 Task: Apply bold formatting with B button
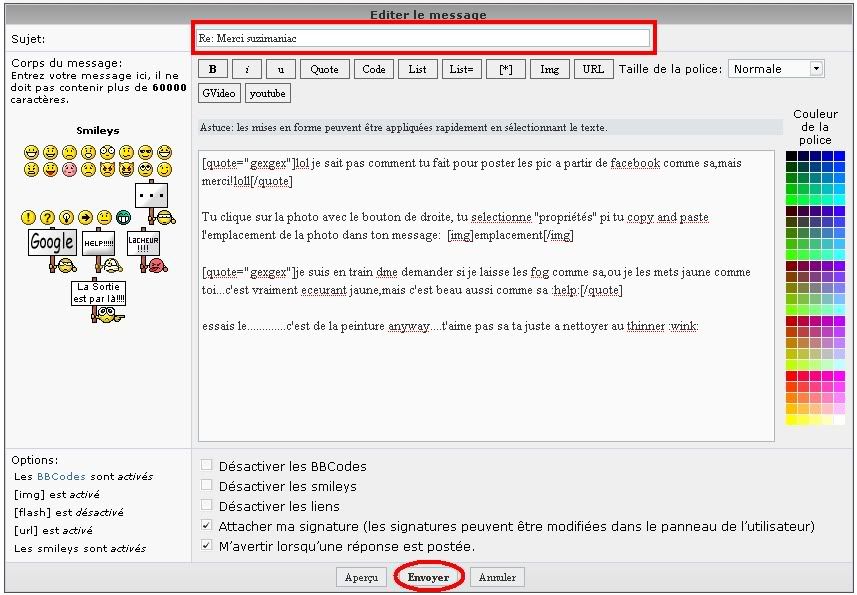click(x=213, y=69)
